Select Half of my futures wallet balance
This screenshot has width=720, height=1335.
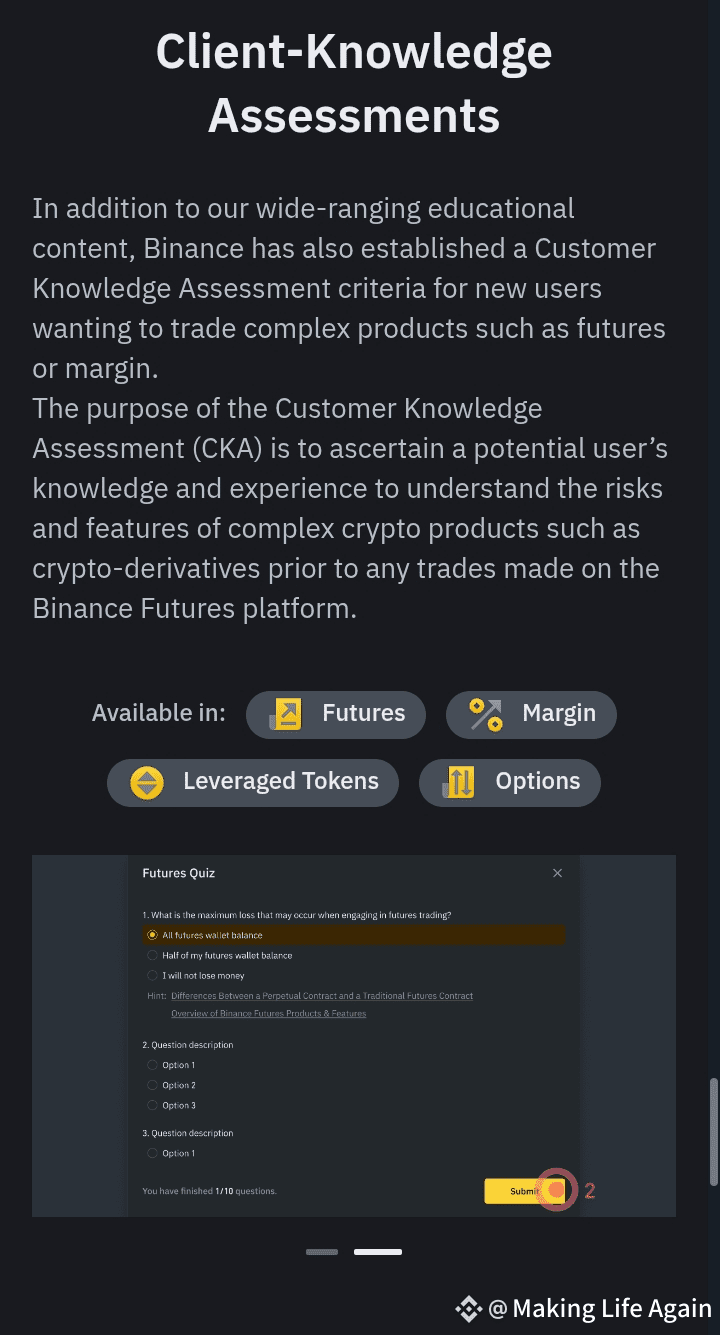coord(219,955)
